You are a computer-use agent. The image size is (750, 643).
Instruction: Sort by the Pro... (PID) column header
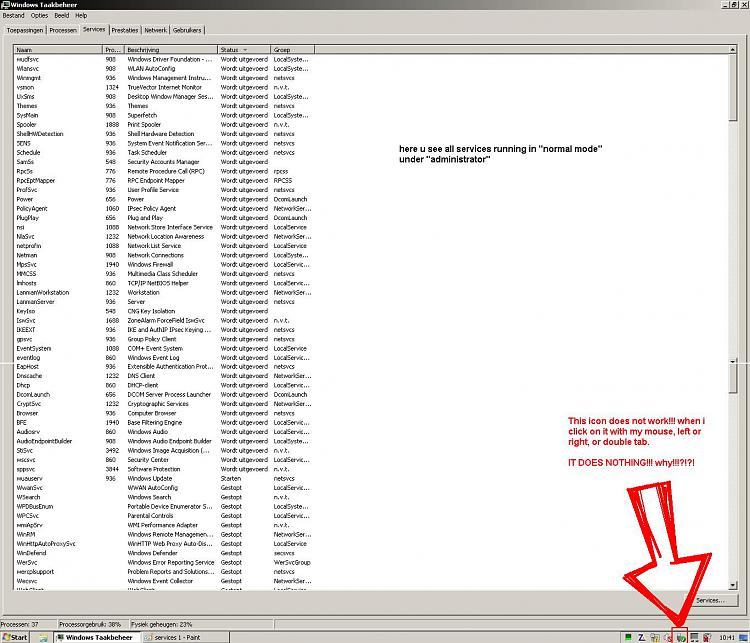coord(113,50)
